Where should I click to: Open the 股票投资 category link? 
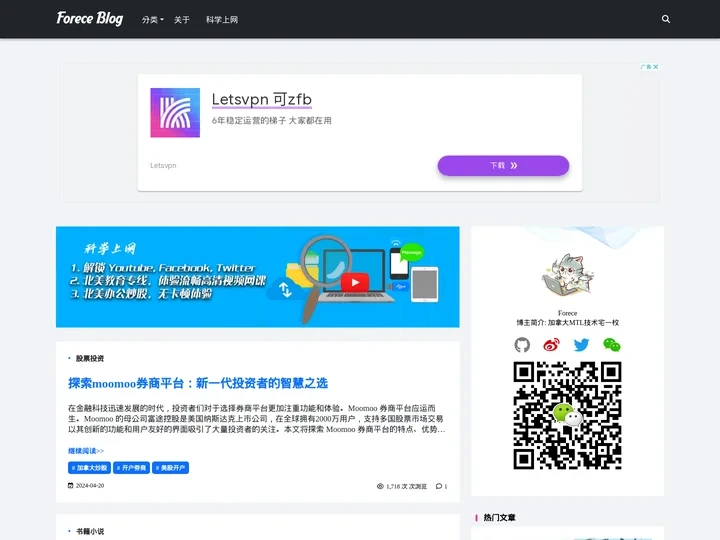pos(90,359)
